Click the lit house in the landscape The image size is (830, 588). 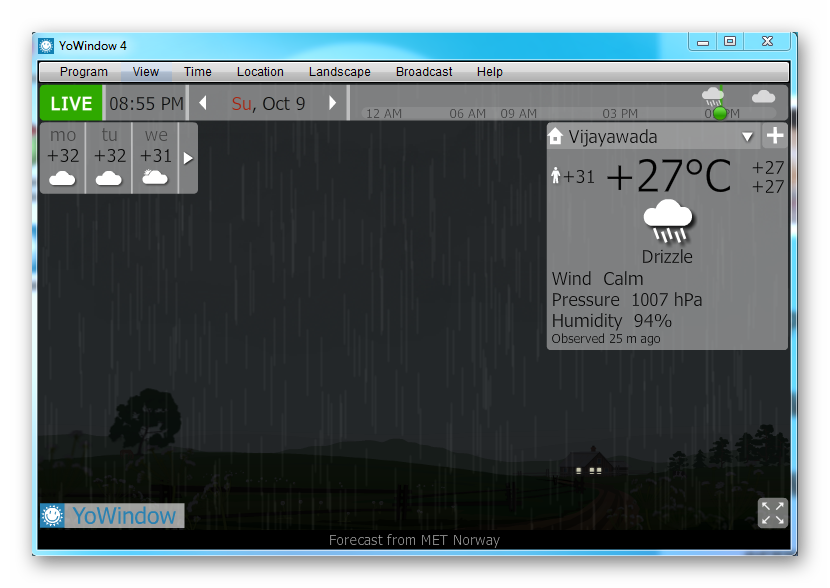590,462
